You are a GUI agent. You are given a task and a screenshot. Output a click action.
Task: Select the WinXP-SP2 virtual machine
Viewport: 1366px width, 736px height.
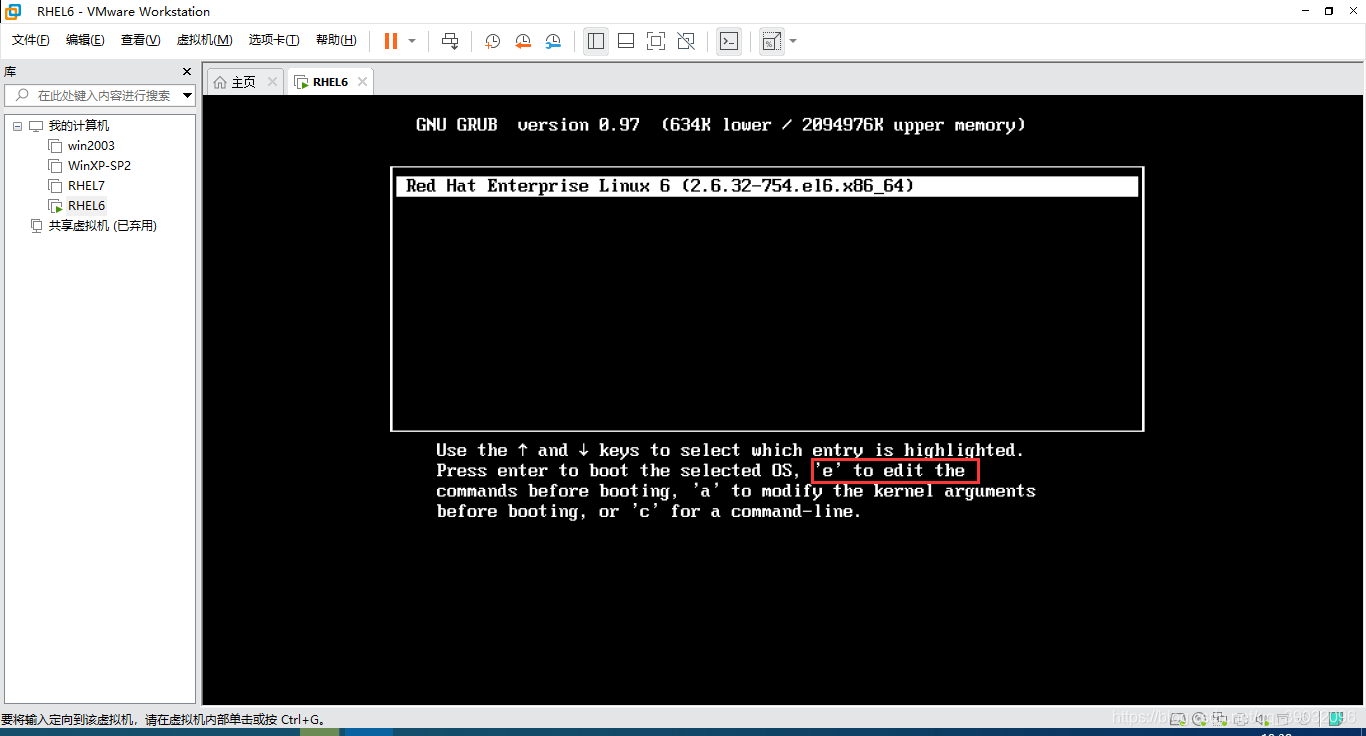[99, 166]
